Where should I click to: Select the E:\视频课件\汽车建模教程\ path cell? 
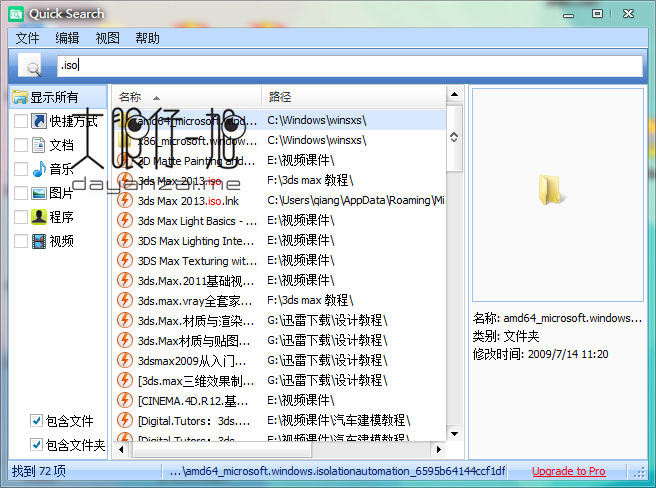point(339,420)
